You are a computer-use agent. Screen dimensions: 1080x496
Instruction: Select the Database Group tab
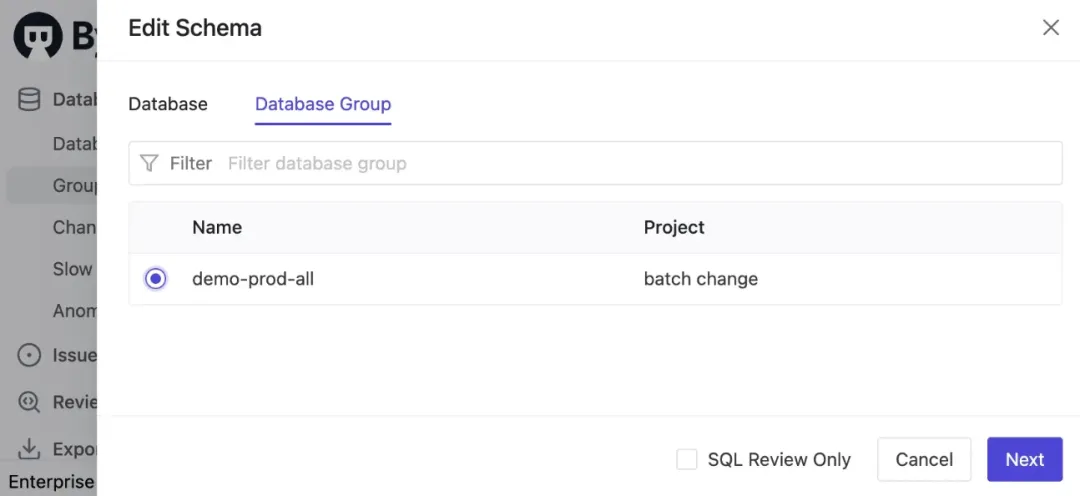coord(323,104)
